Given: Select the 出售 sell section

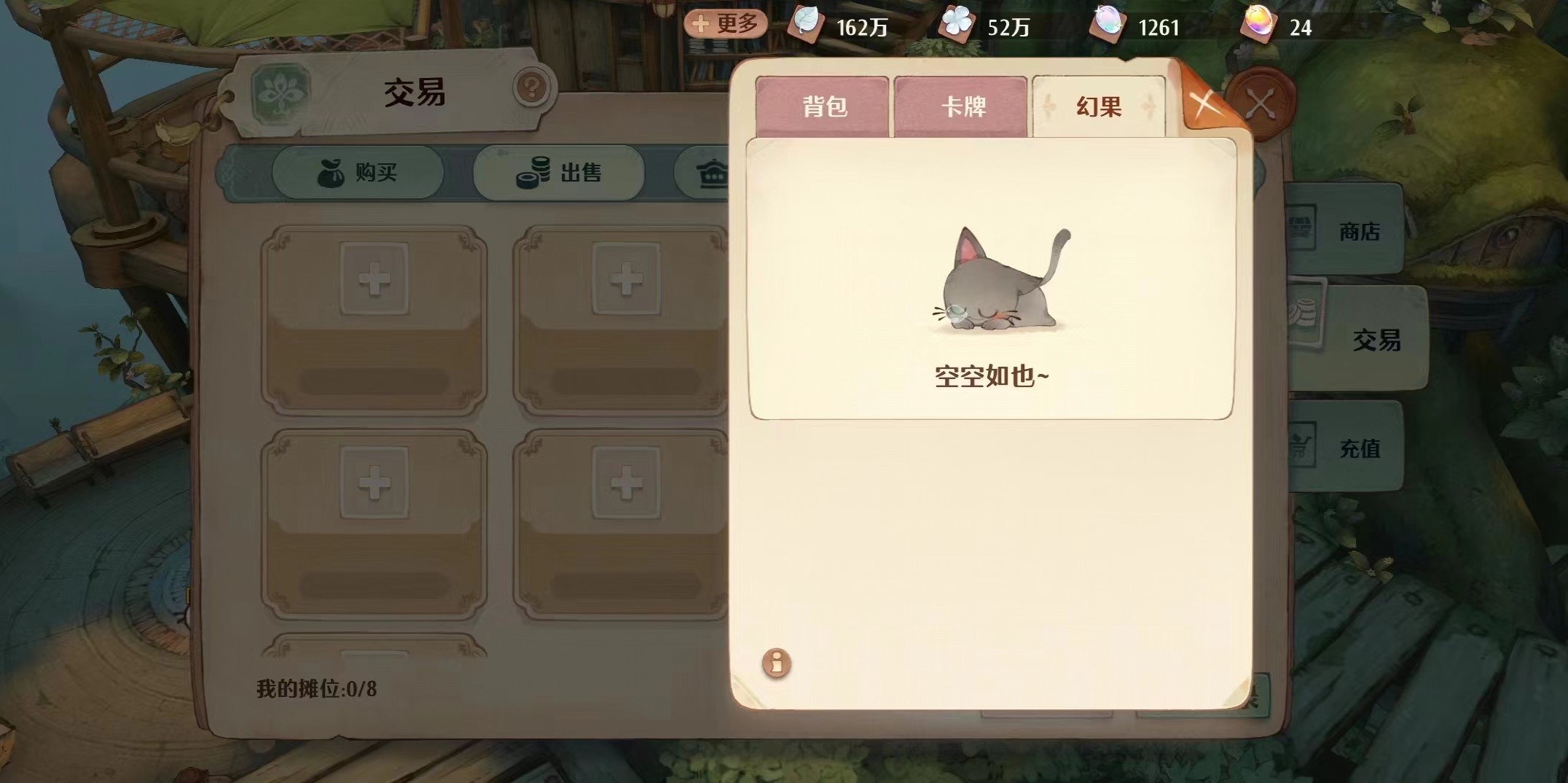Looking at the screenshot, I should click(559, 174).
